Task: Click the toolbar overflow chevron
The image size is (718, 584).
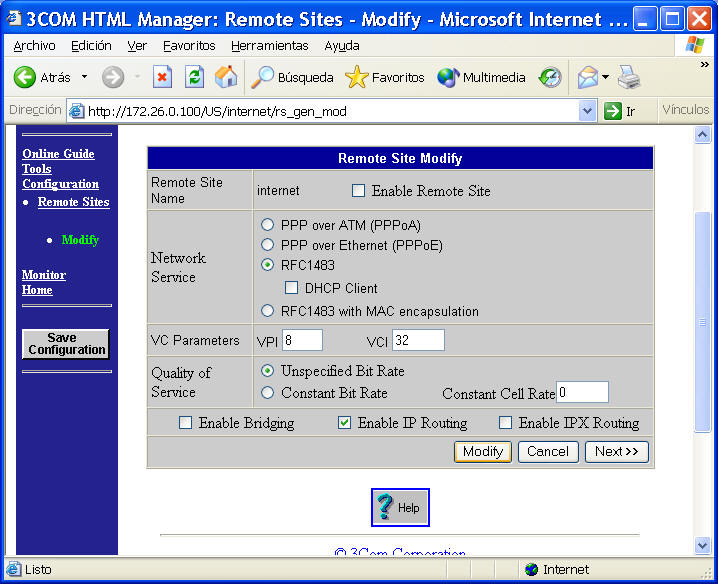Action: tap(705, 65)
